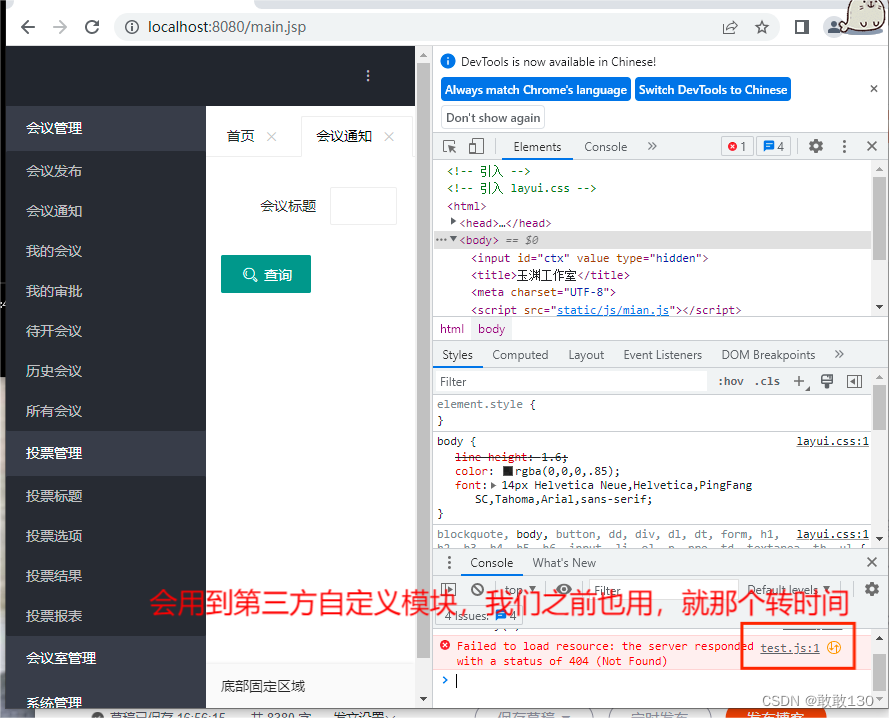This screenshot has width=889, height=718.
Task: Click Don't show again
Action: pyautogui.click(x=493, y=117)
